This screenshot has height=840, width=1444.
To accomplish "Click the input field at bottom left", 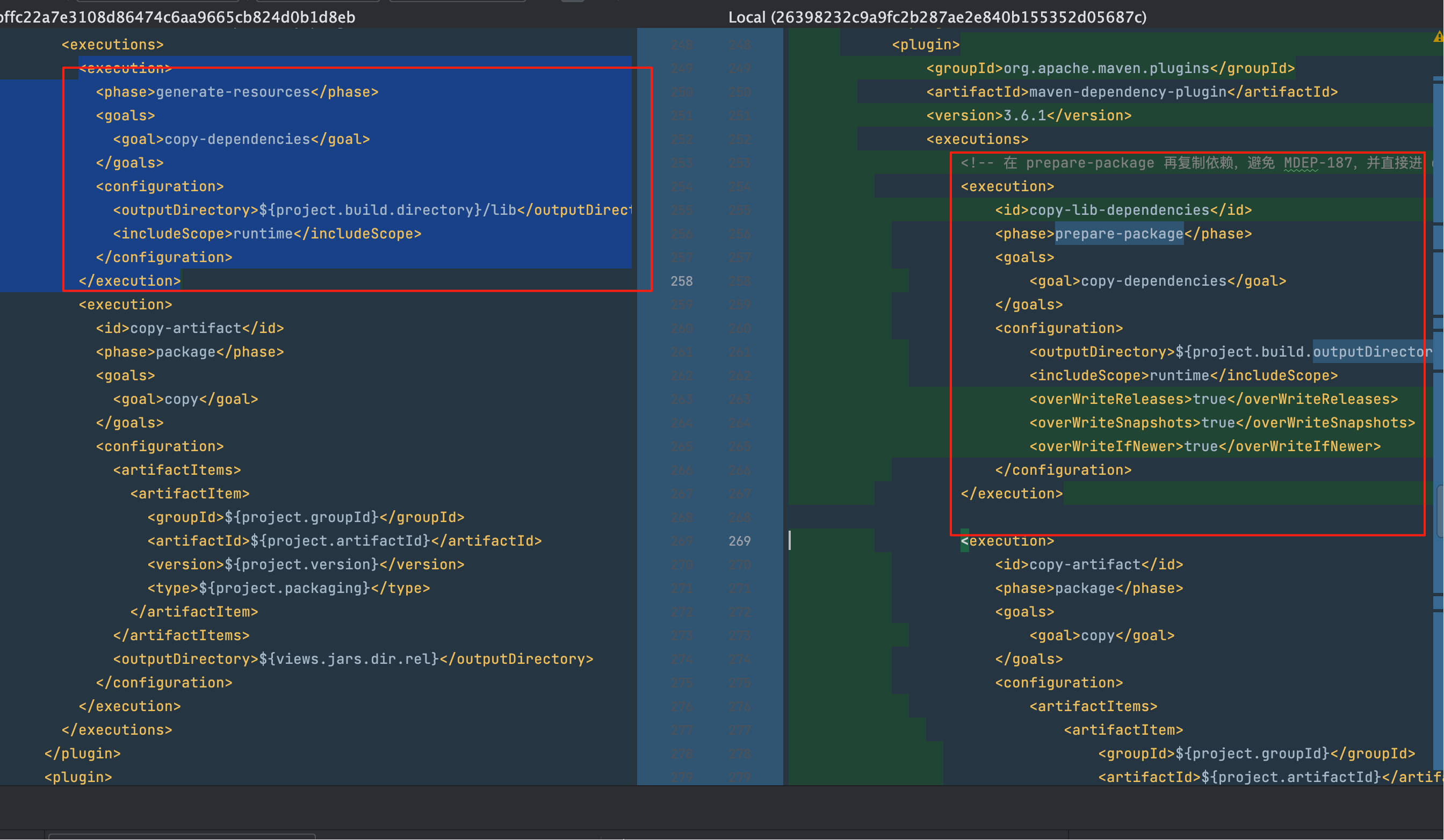I will tap(182, 837).
